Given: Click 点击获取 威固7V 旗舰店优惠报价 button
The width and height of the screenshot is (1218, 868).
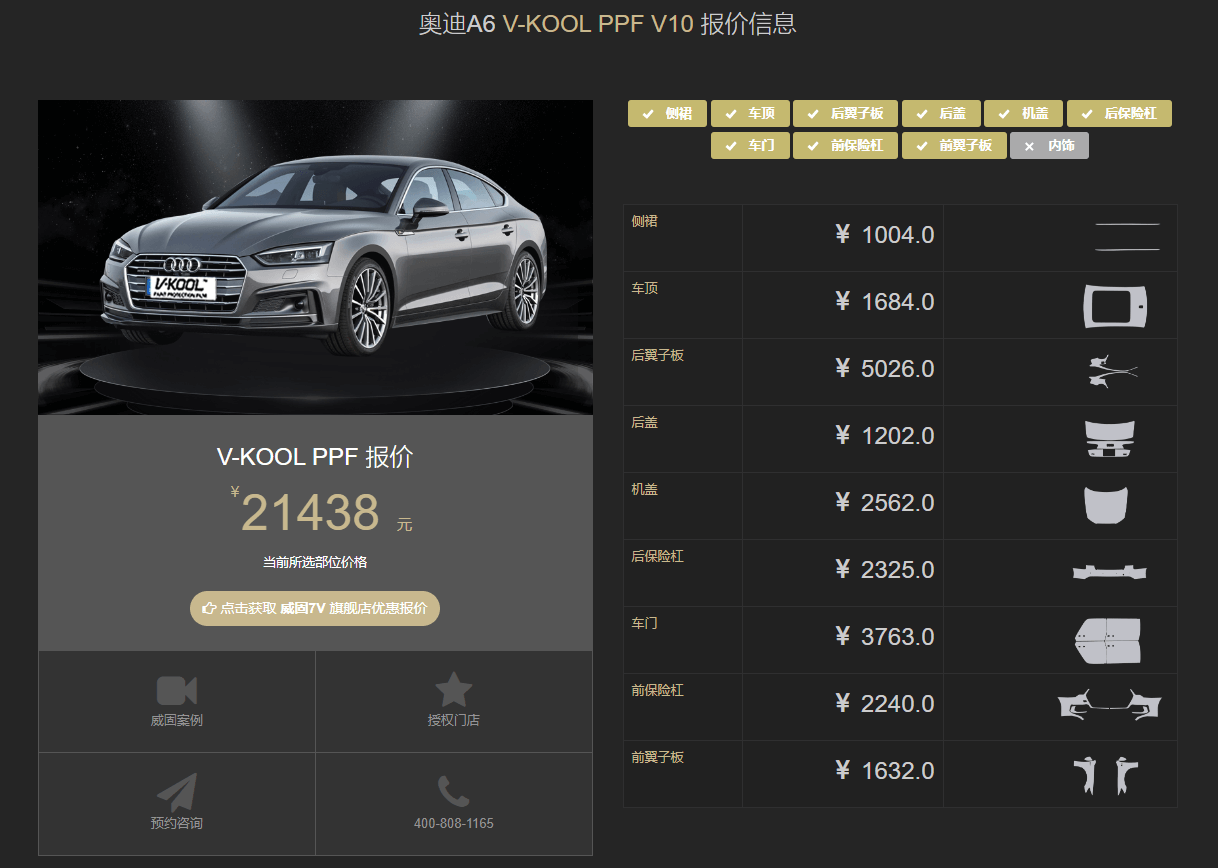Looking at the screenshot, I should point(315,608).
